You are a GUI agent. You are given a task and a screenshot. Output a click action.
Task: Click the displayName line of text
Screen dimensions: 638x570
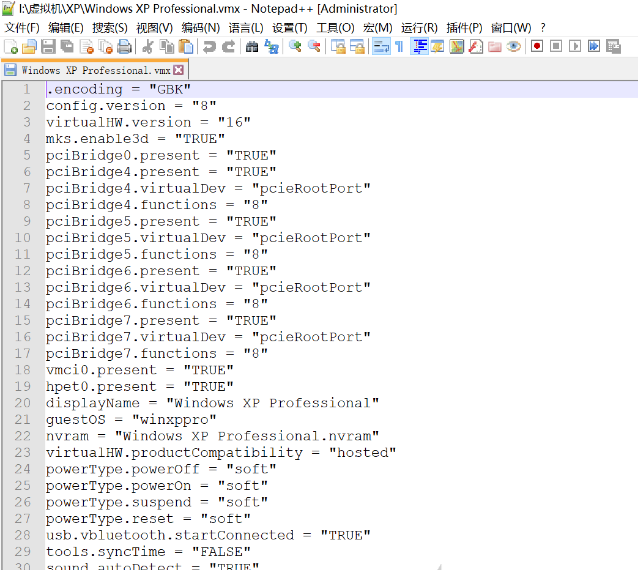pyautogui.click(x=212, y=403)
